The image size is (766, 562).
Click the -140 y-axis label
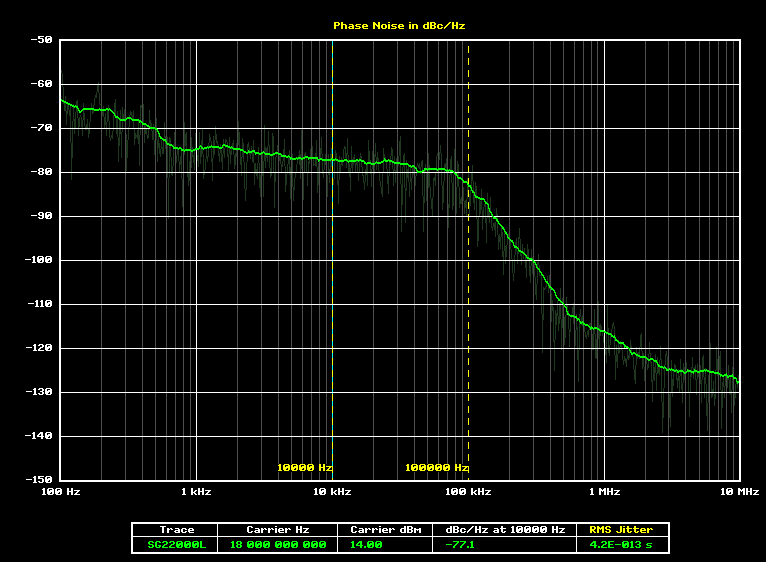[39, 435]
